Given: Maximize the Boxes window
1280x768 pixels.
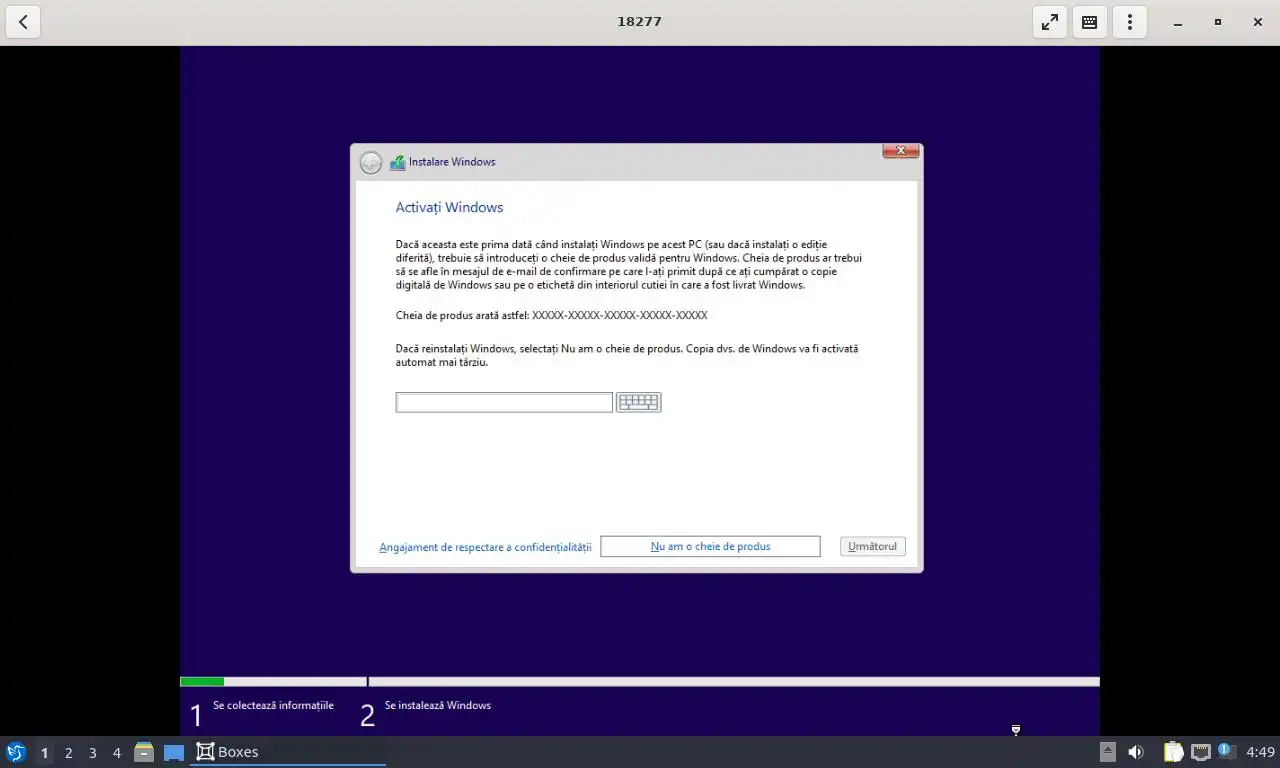Looking at the screenshot, I should point(1218,22).
